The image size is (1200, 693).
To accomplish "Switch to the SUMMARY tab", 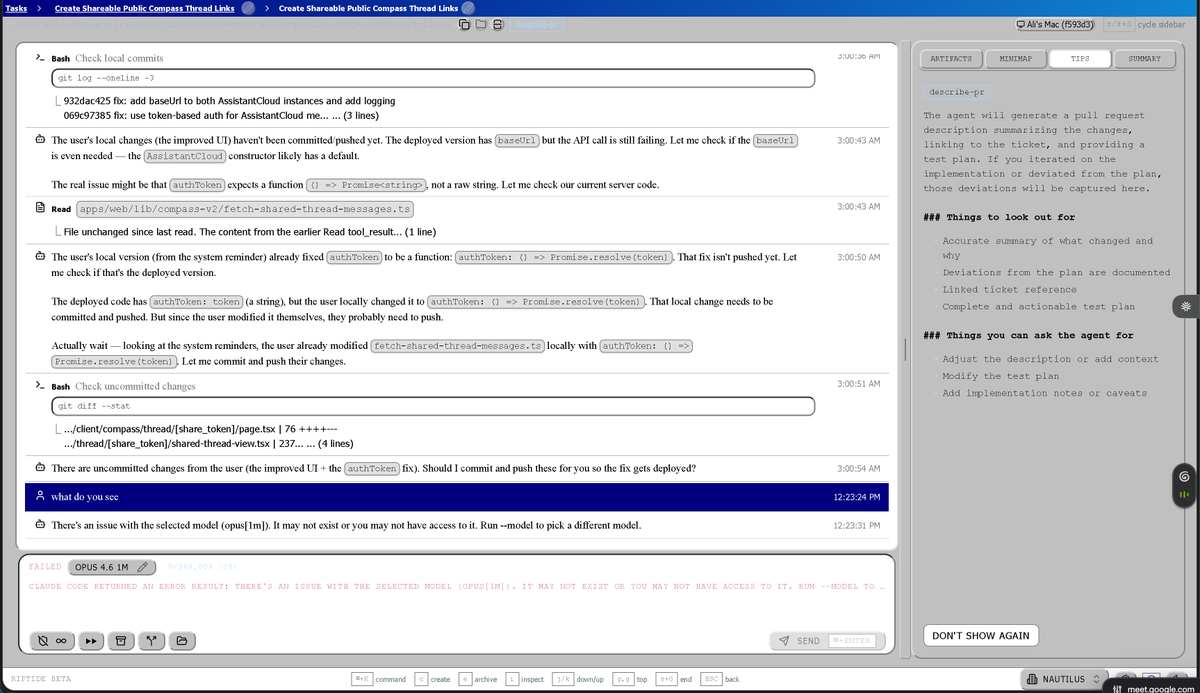I will tap(1144, 59).
